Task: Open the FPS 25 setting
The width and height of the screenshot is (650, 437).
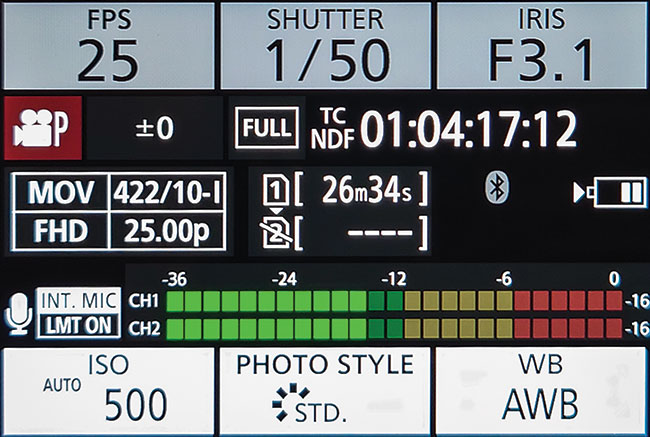Action: coord(109,46)
